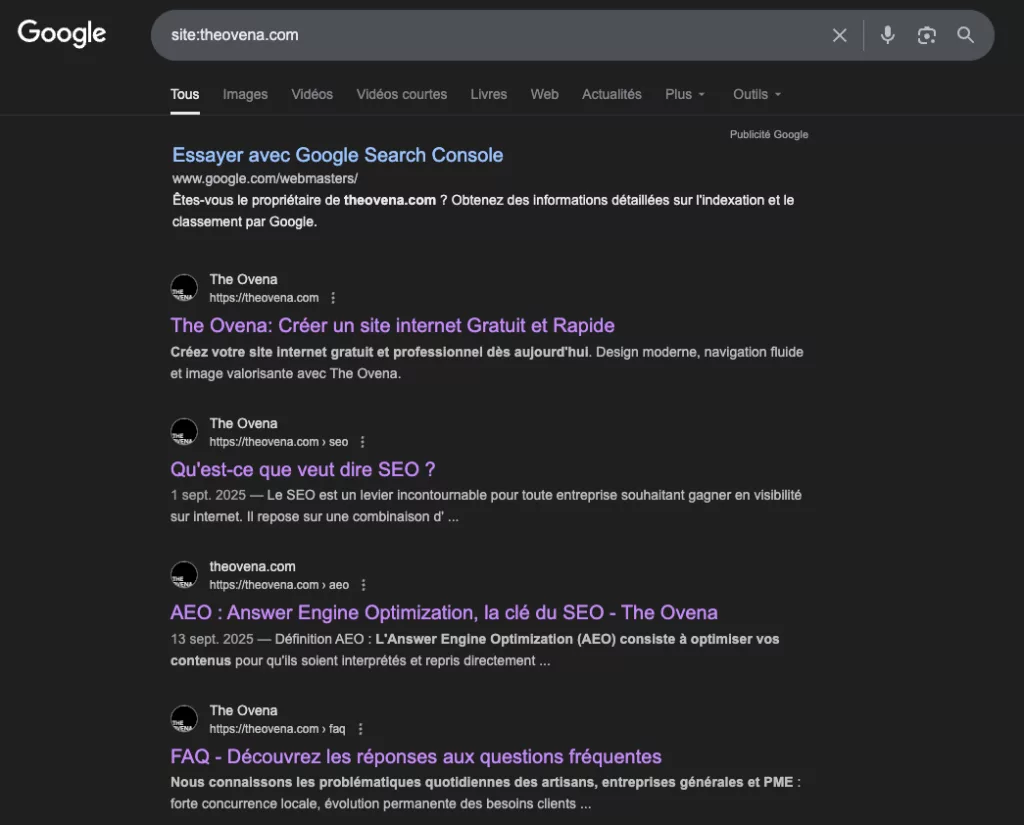Open Google Lens image search icon
The image size is (1024, 825).
927,35
